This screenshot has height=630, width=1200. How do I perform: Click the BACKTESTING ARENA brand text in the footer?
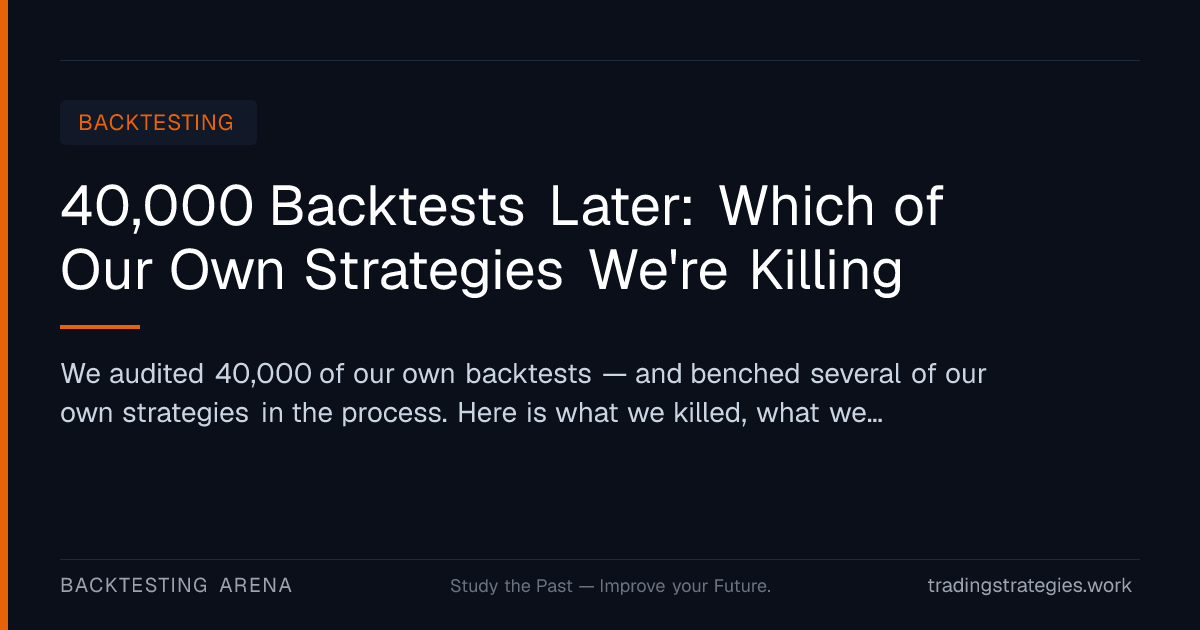(x=176, y=586)
